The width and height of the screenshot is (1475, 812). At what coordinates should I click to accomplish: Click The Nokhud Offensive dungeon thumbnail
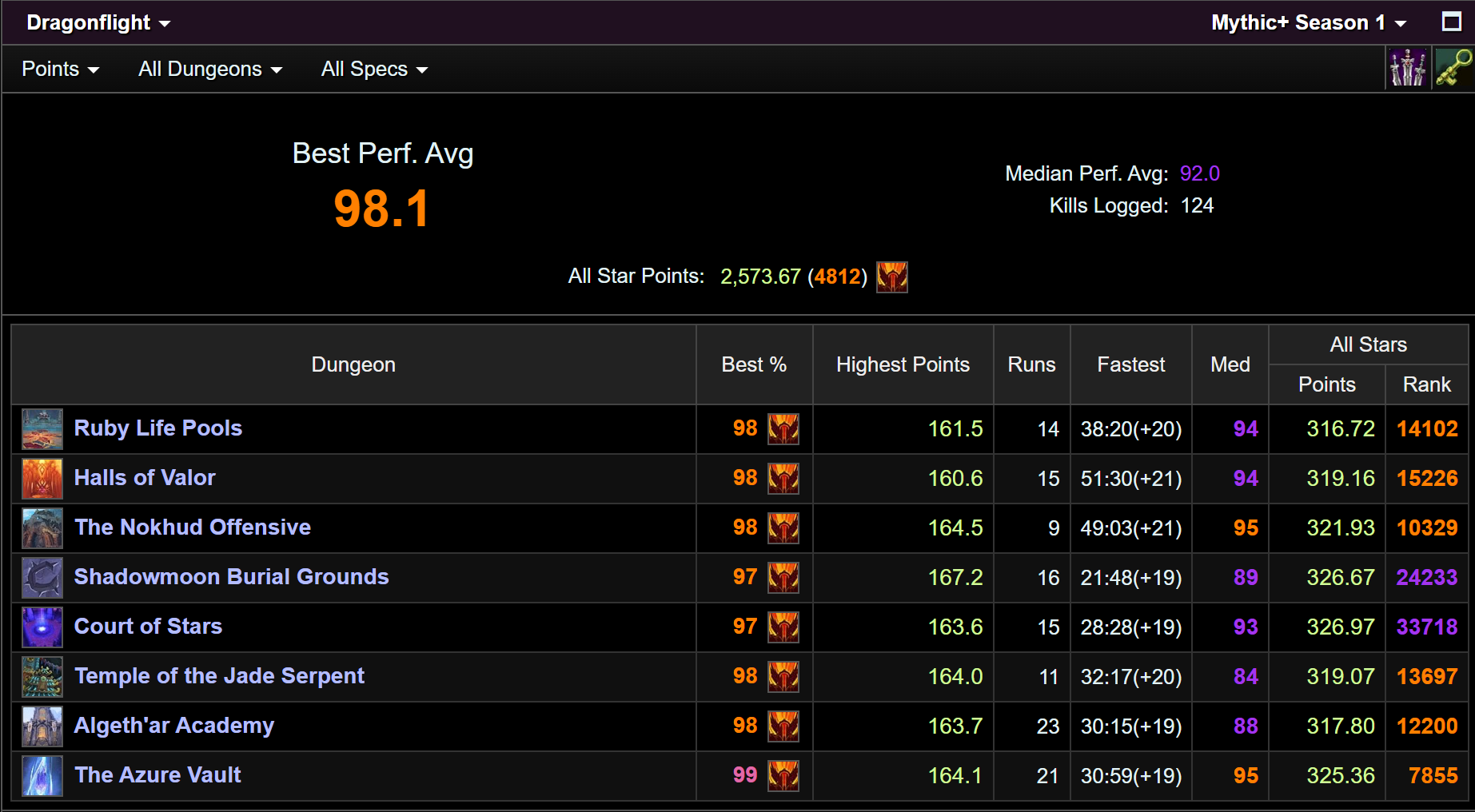42,528
